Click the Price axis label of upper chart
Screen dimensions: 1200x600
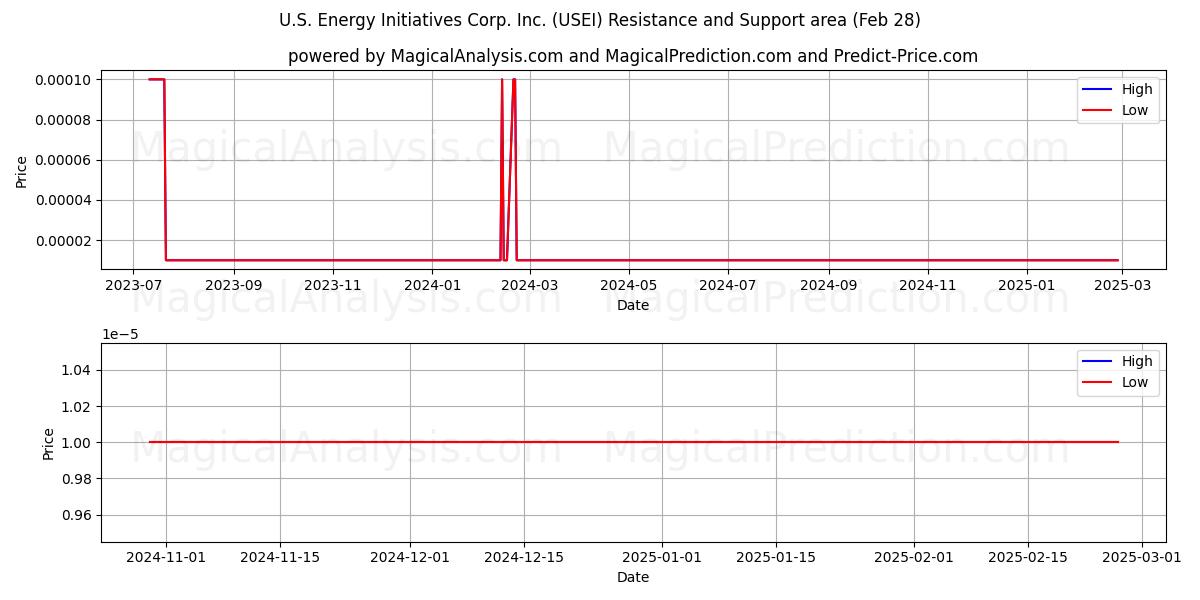pyautogui.click(x=22, y=170)
